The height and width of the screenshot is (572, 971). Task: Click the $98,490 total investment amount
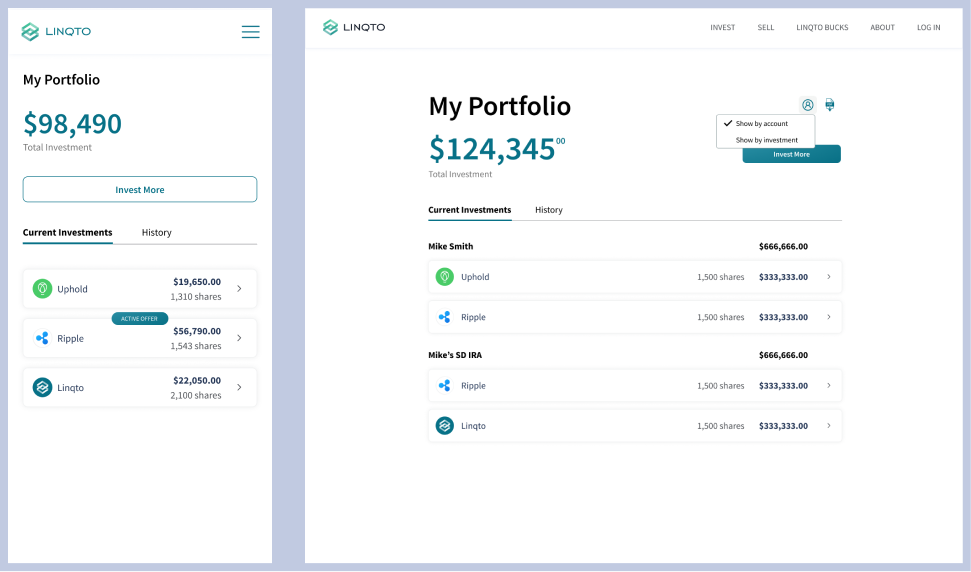[72, 124]
